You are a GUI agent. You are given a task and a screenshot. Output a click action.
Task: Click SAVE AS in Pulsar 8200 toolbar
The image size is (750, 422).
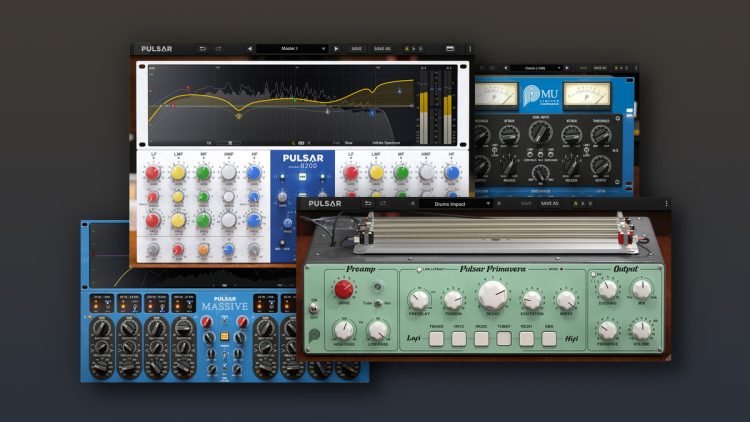coord(382,49)
